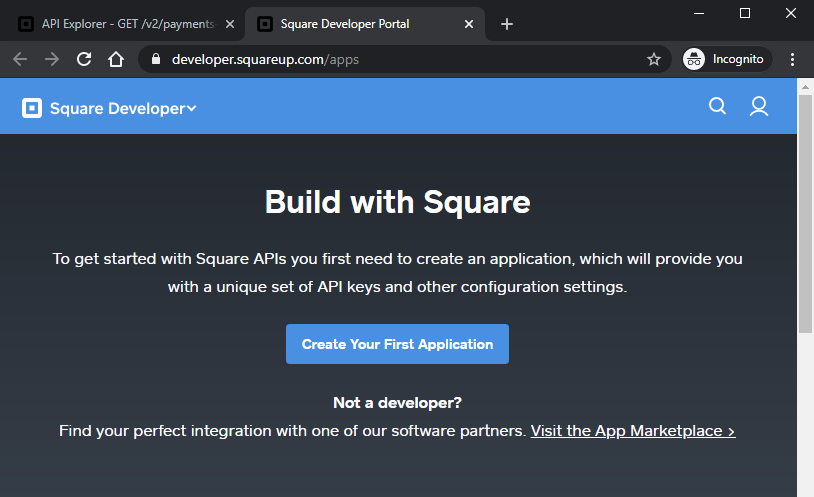The width and height of the screenshot is (814, 497).
Task: Reload the current page
Action: [84, 59]
